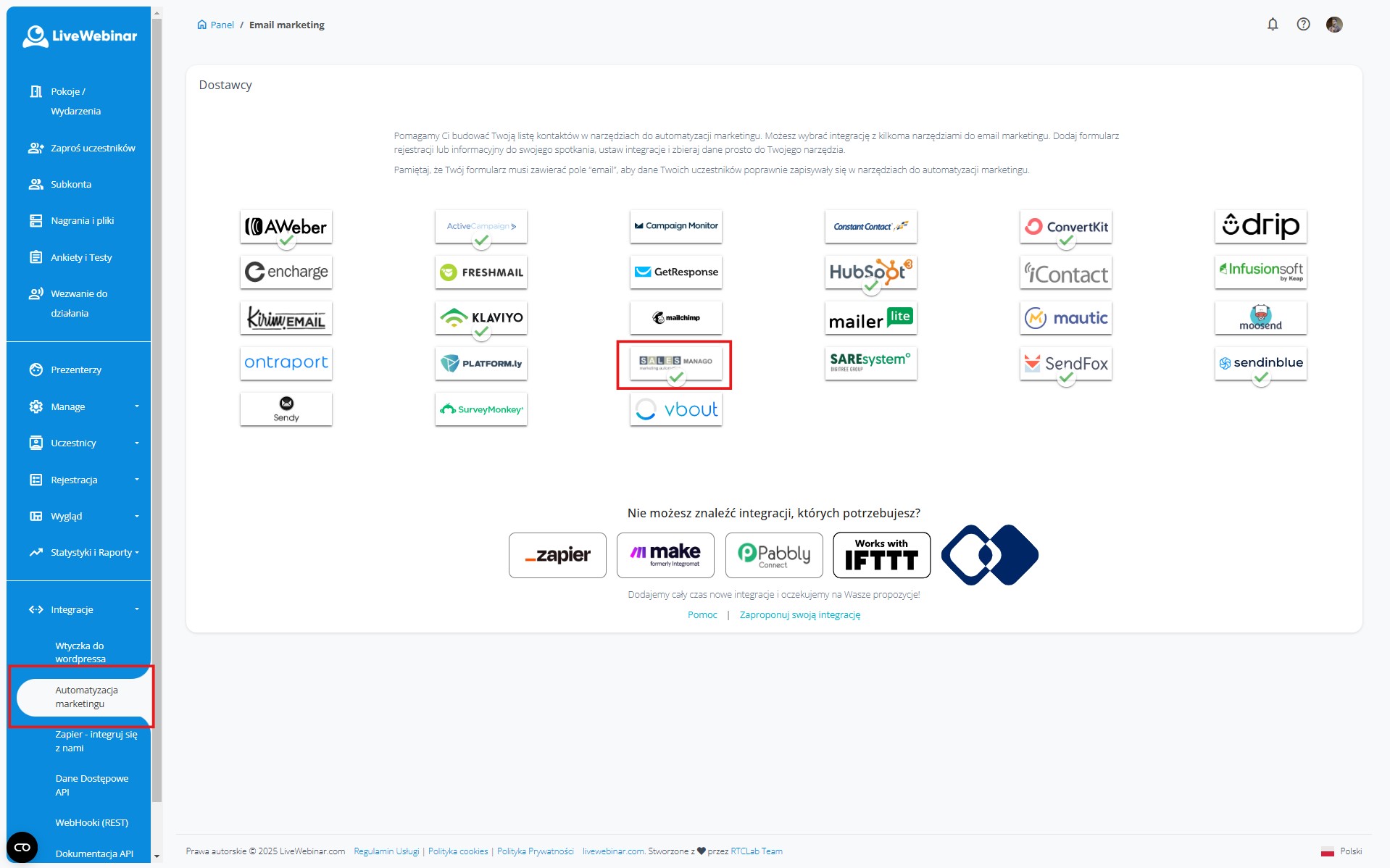Image resolution: width=1390 pixels, height=868 pixels.
Task: Open the accessibility widget icon
Action: click(x=22, y=847)
